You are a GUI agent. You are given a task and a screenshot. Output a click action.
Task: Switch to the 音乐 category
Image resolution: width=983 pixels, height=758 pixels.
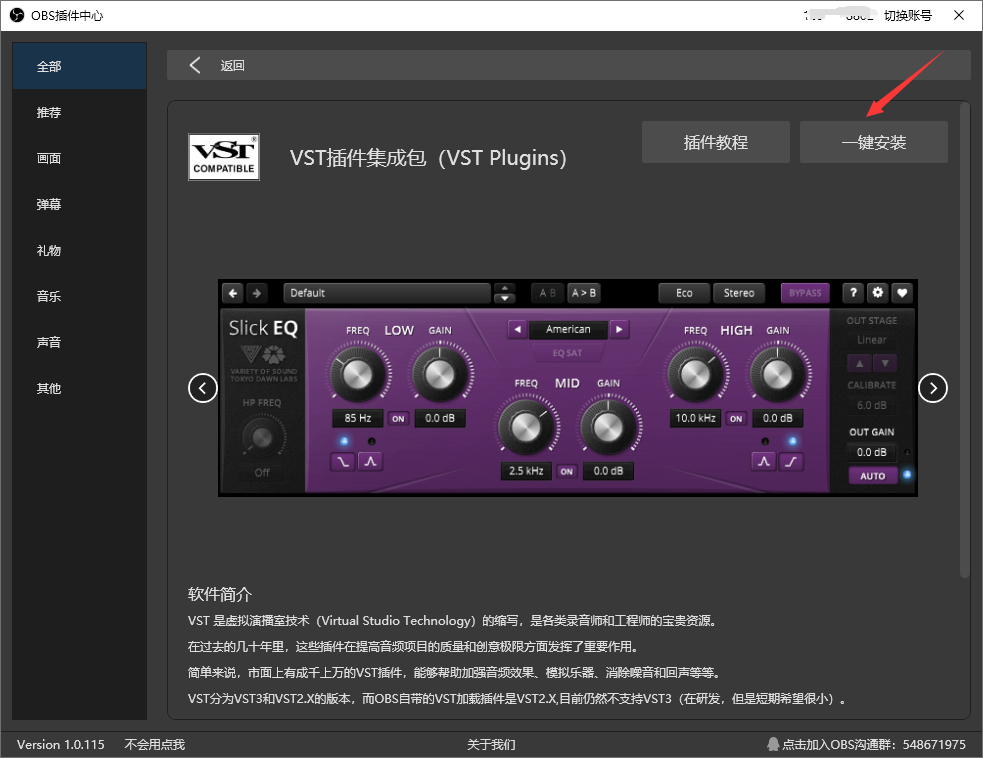click(x=80, y=296)
